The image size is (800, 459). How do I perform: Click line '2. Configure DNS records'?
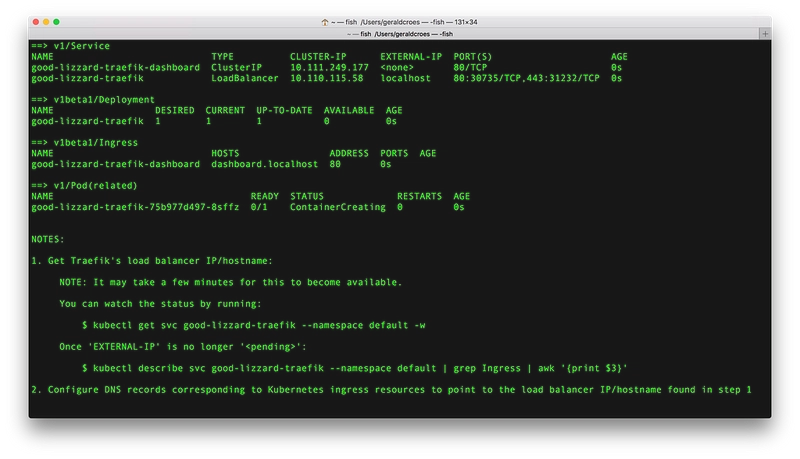coord(391,389)
